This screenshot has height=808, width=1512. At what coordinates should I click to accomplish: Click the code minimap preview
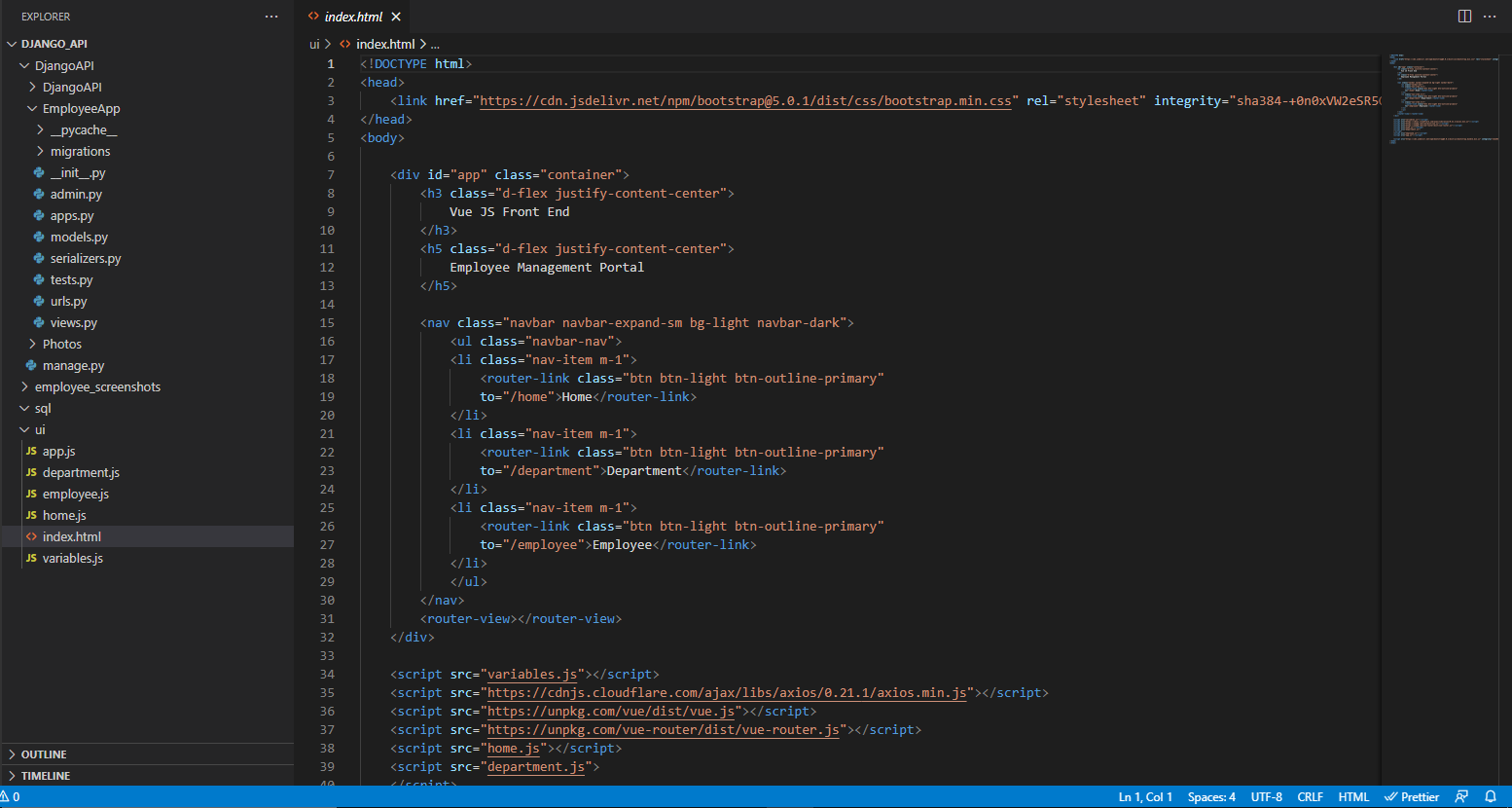[x=1444, y=98]
